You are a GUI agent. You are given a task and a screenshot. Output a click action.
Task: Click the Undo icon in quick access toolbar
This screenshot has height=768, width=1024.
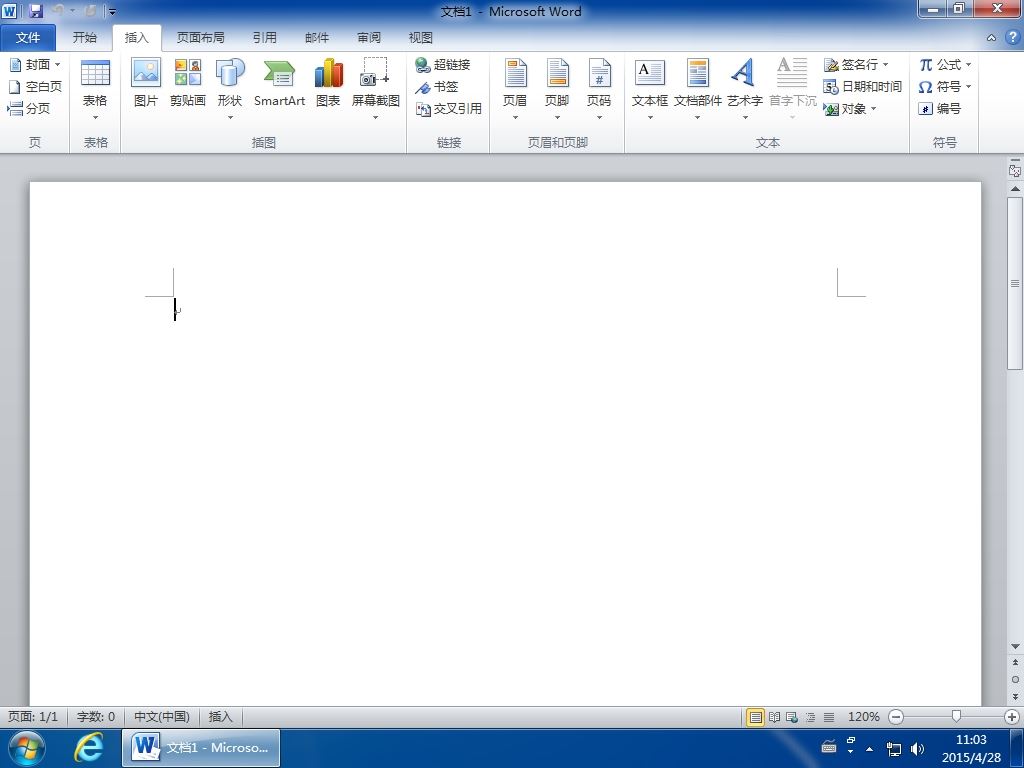coord(57,10)
